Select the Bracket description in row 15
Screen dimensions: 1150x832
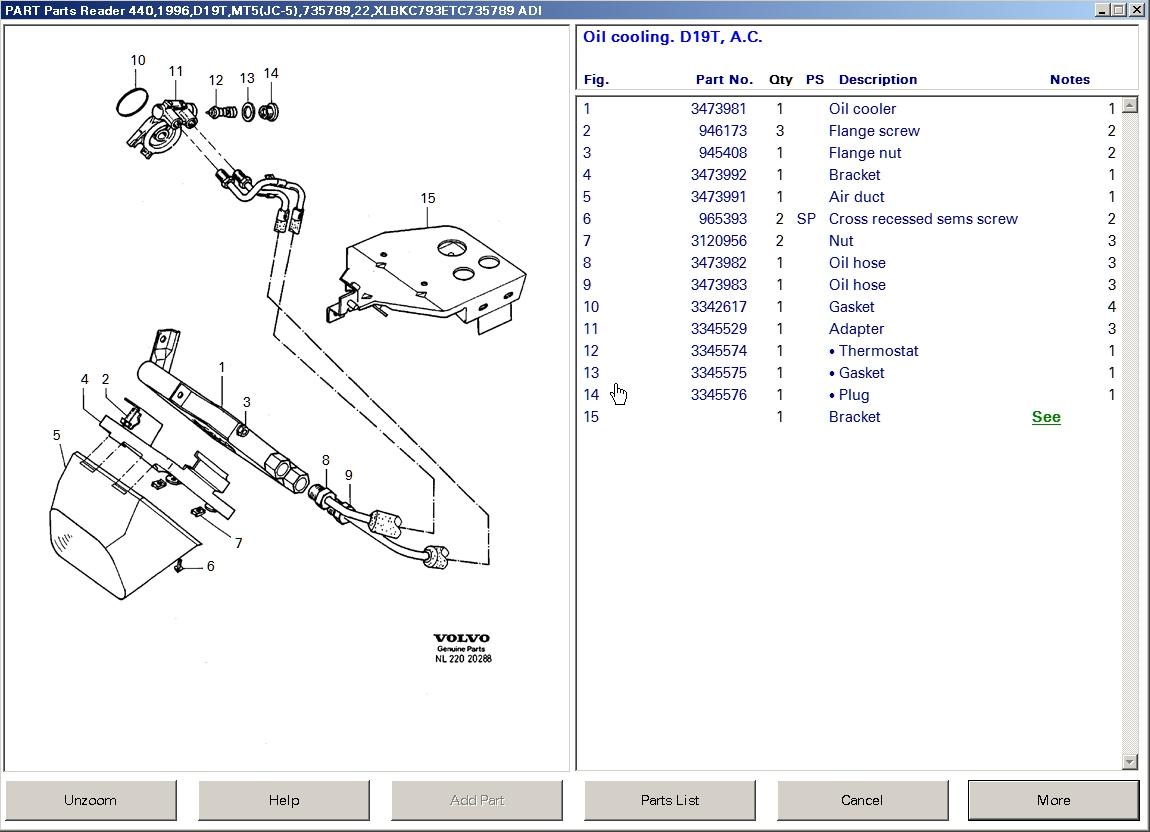pos(854,417)
